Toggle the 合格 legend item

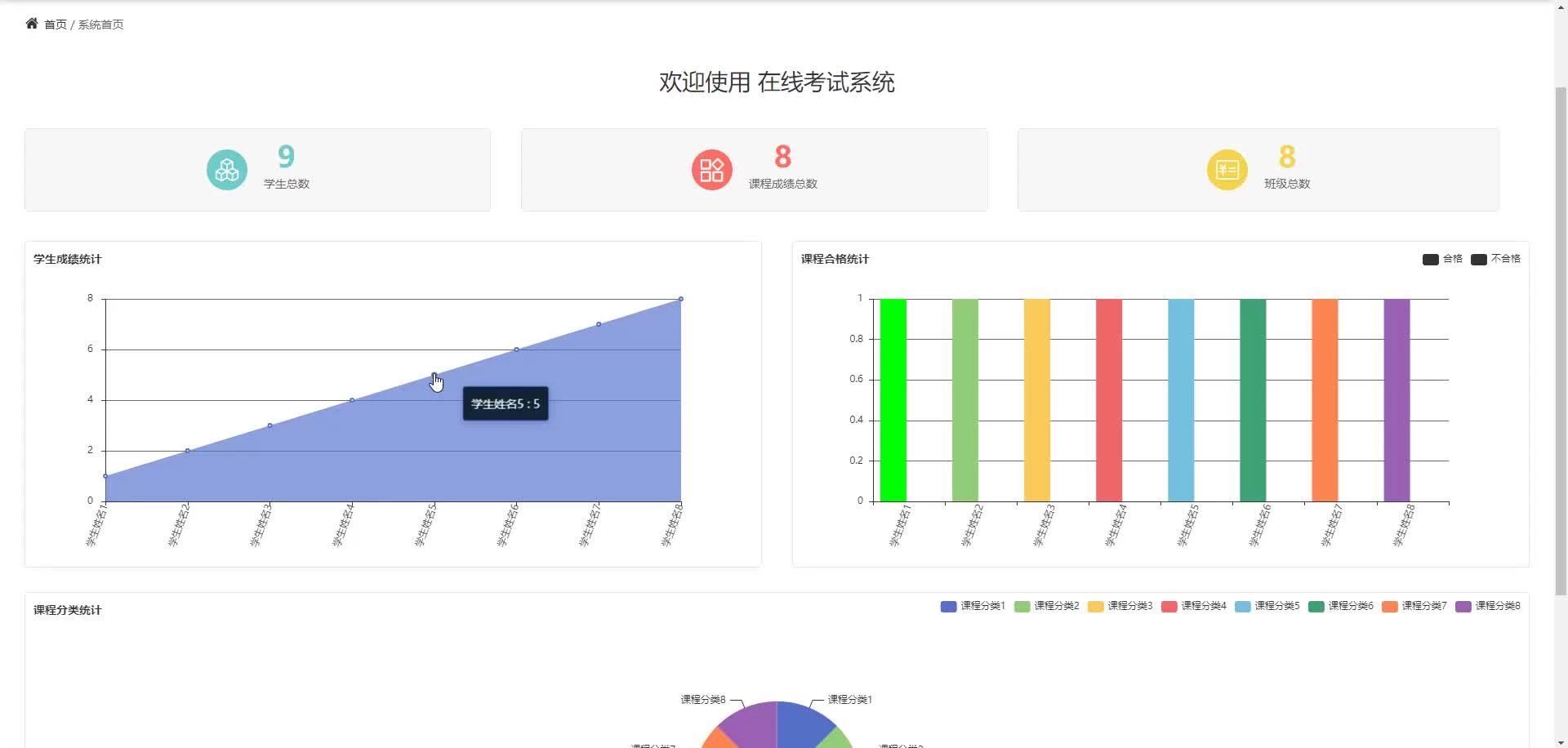(x=1442, y=259)
